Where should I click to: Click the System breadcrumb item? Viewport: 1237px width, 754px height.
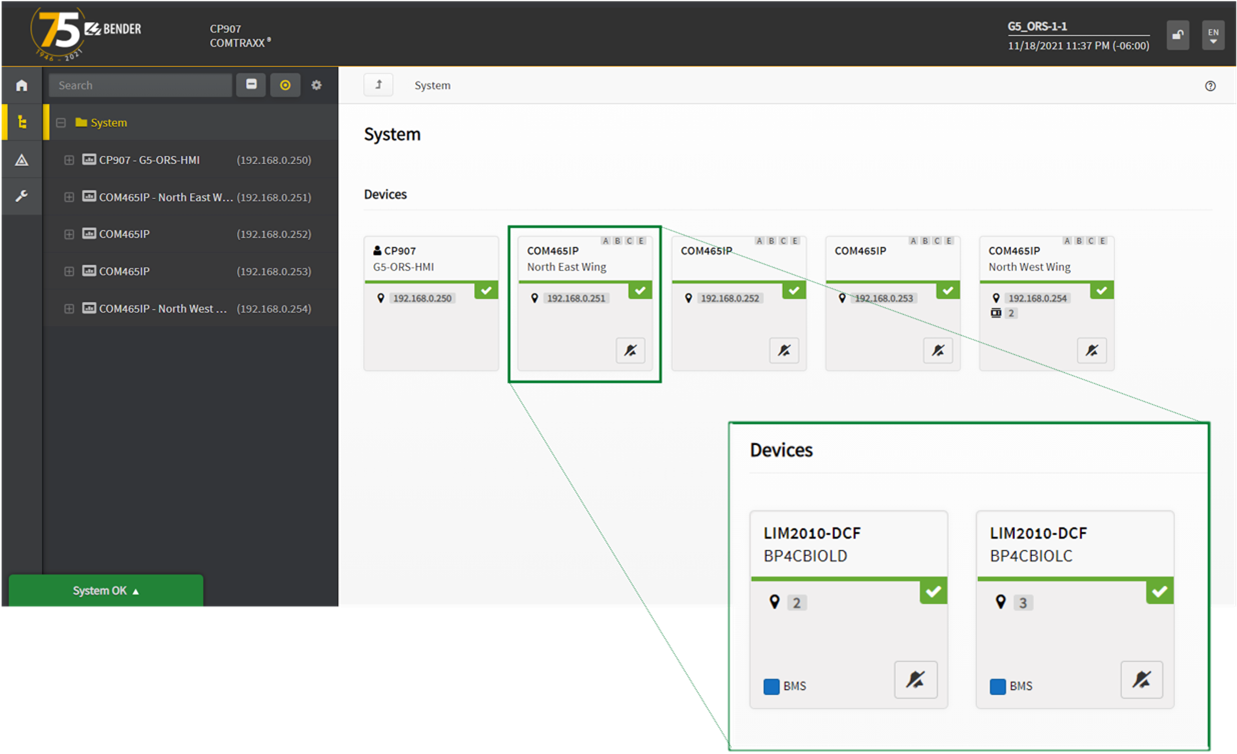432,86
